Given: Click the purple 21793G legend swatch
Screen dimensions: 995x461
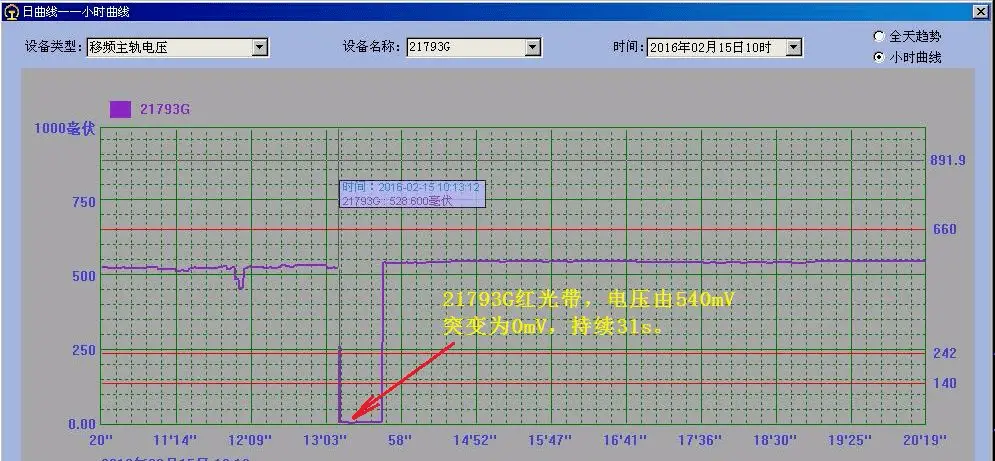Looking at the screenshot, I should coord(121,109).
